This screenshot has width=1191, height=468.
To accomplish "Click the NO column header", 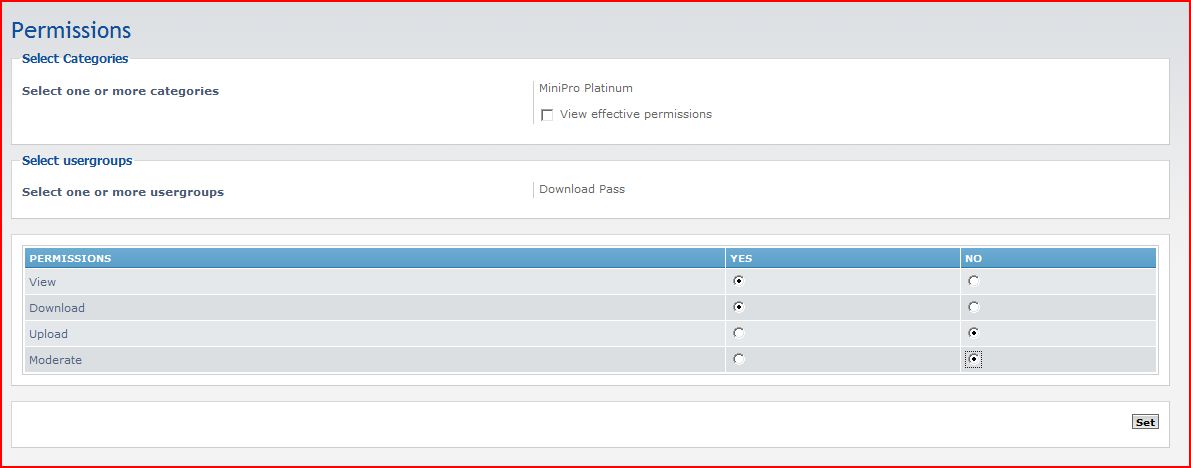I will pos(973,258).
